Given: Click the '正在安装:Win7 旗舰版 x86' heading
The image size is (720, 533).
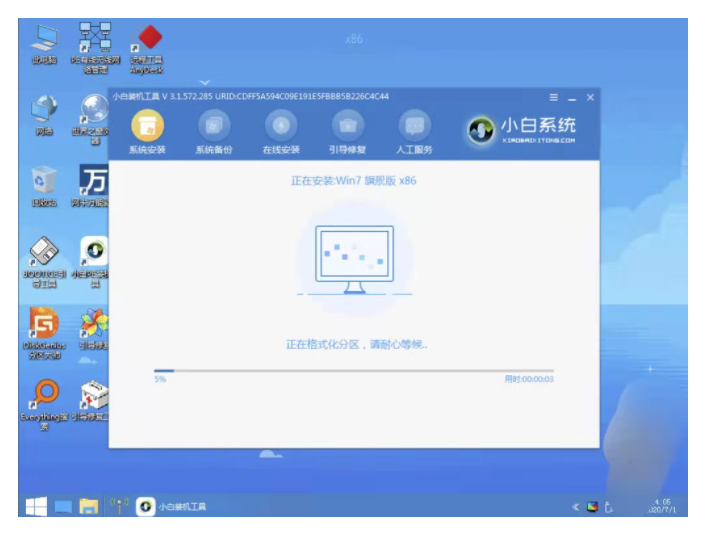Looking at the screenshot, I should [354, 181].
